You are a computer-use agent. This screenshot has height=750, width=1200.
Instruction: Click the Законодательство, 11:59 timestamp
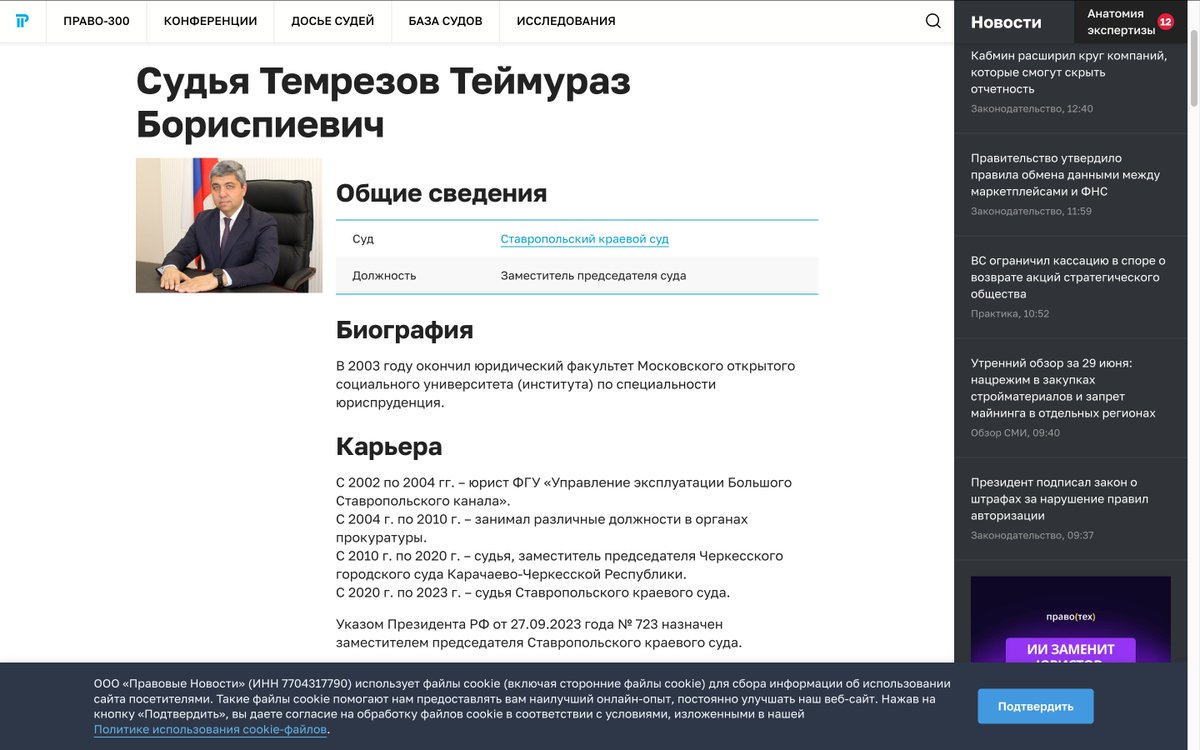click(1031, 211)
